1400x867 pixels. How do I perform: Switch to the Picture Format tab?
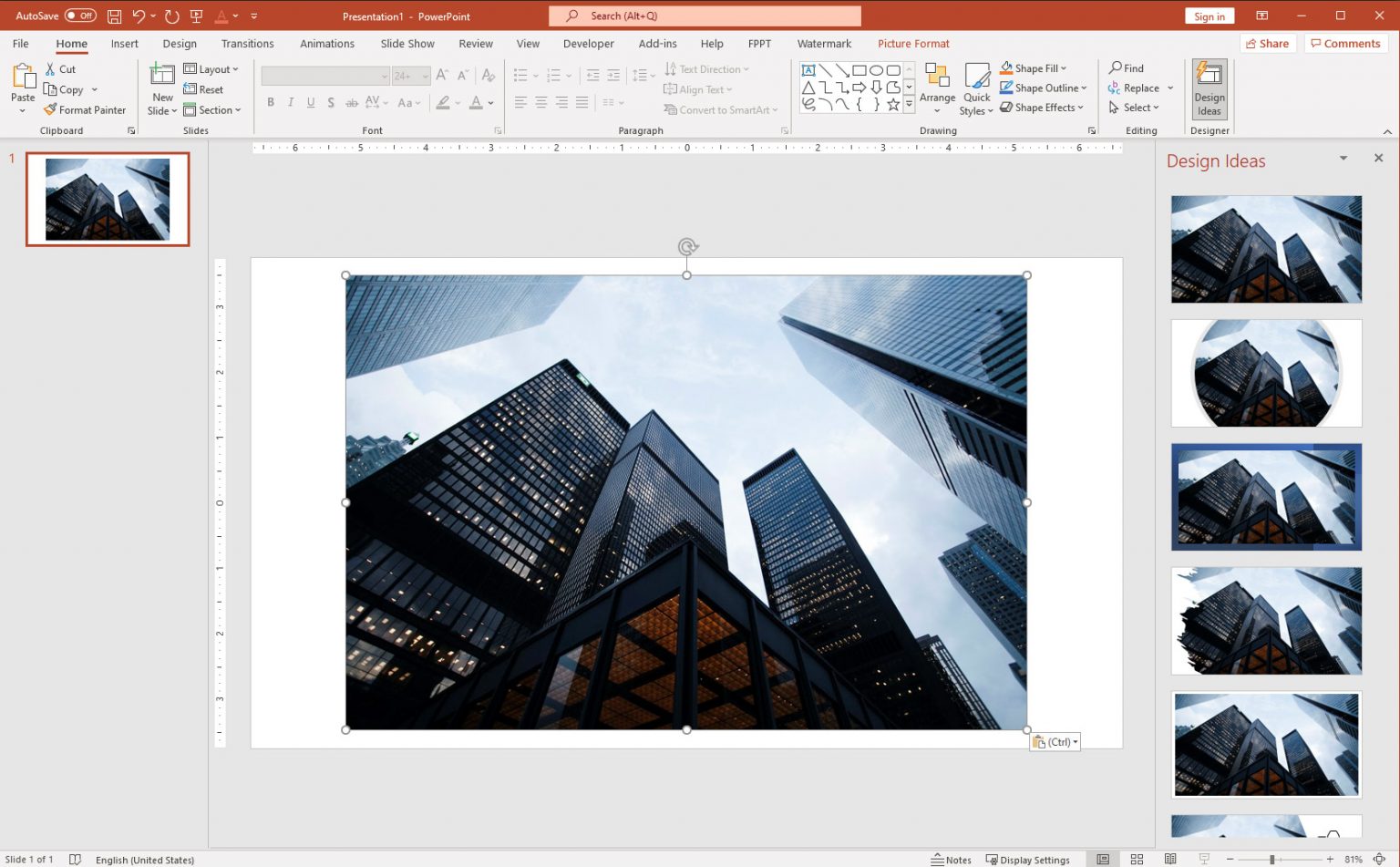tap(913, 43)
